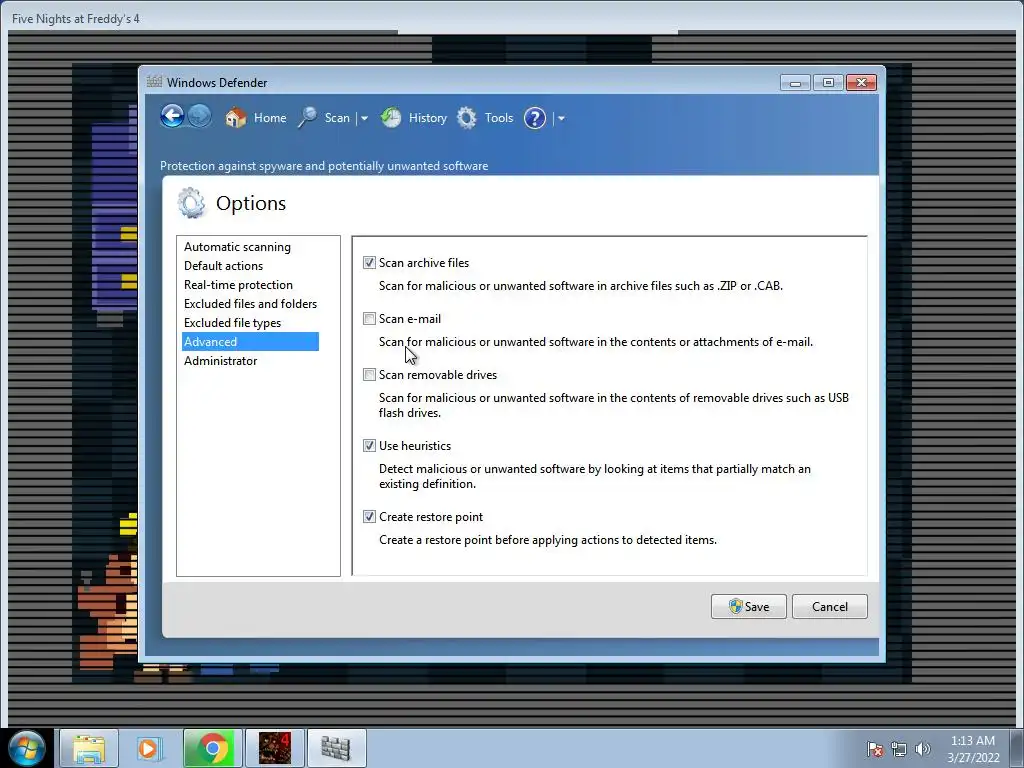The width and height of the screenshot is (1024, 768).
Task: Click the Options gear icon
Action: pos(191,203)
